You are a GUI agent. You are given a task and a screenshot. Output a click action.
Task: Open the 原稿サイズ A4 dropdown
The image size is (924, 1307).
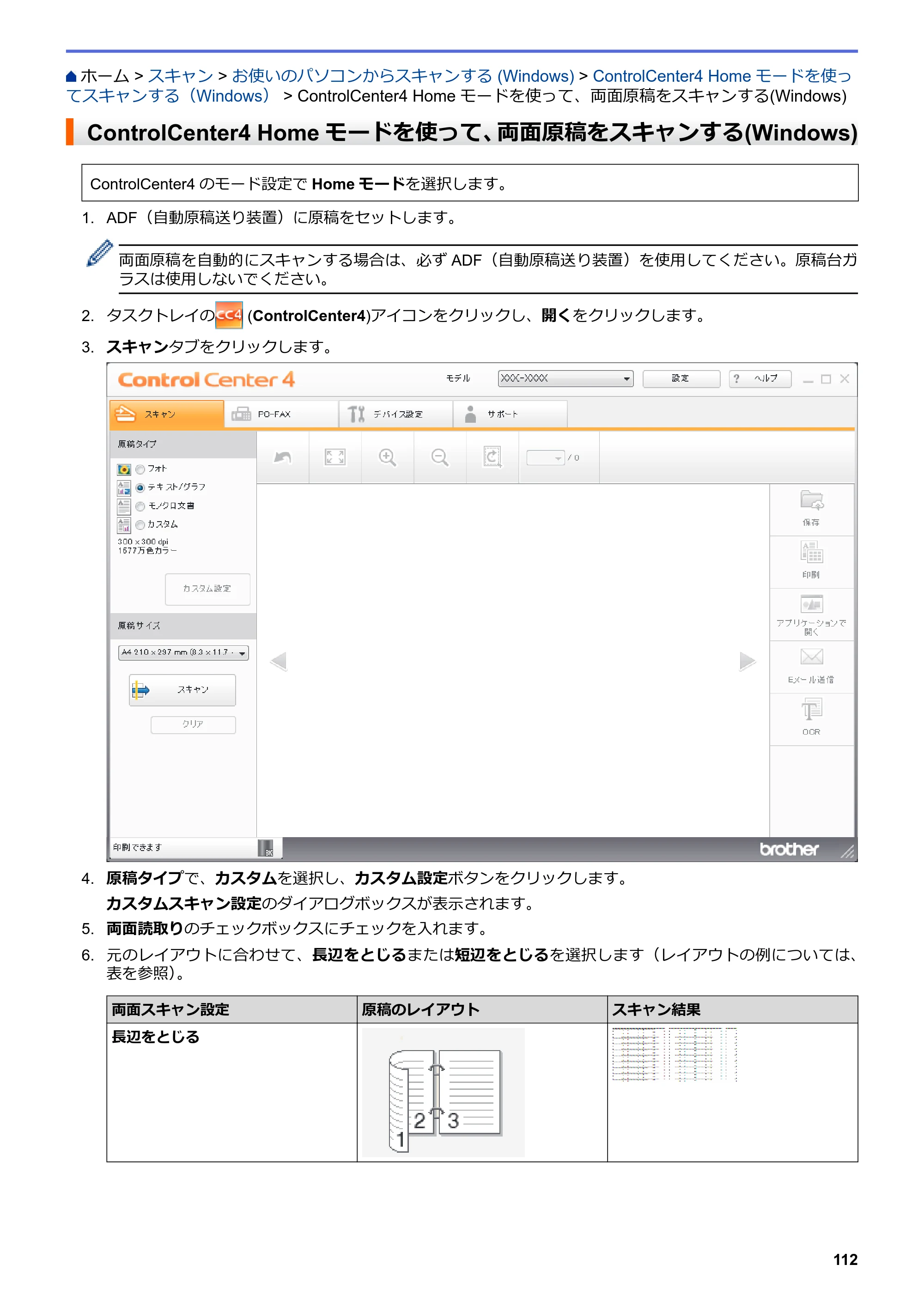(183, 652)
